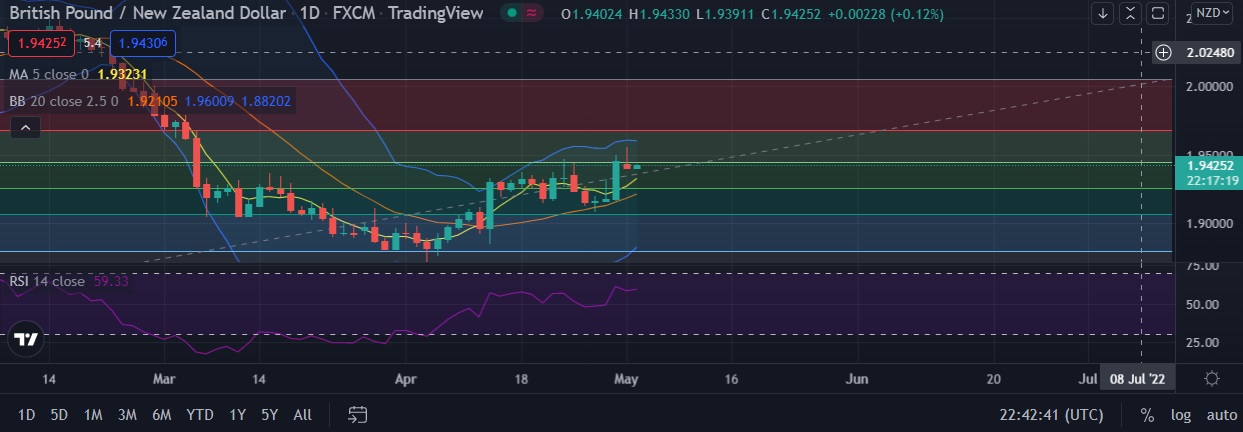1243x432 pixels.
Task: Open chart settings gear icon
Action: coord(1212,379)
